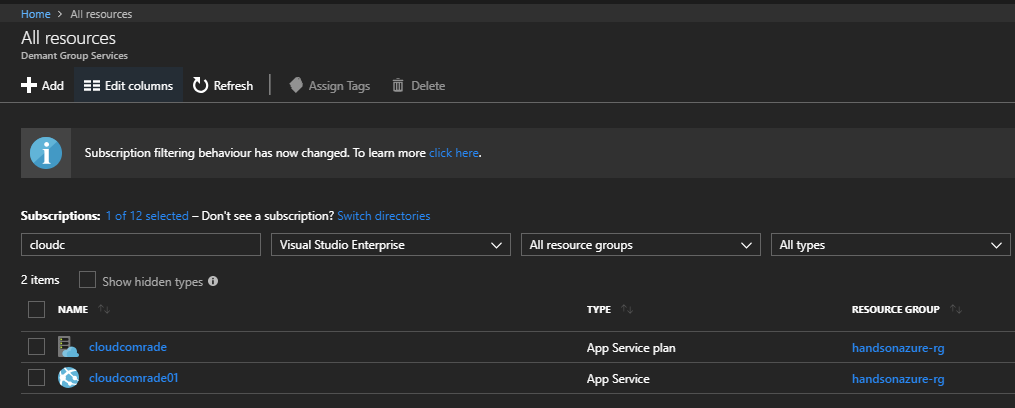Select the checkbox for the cloudcomrade01 row
1015x408 pixels.
coord(37,378)
